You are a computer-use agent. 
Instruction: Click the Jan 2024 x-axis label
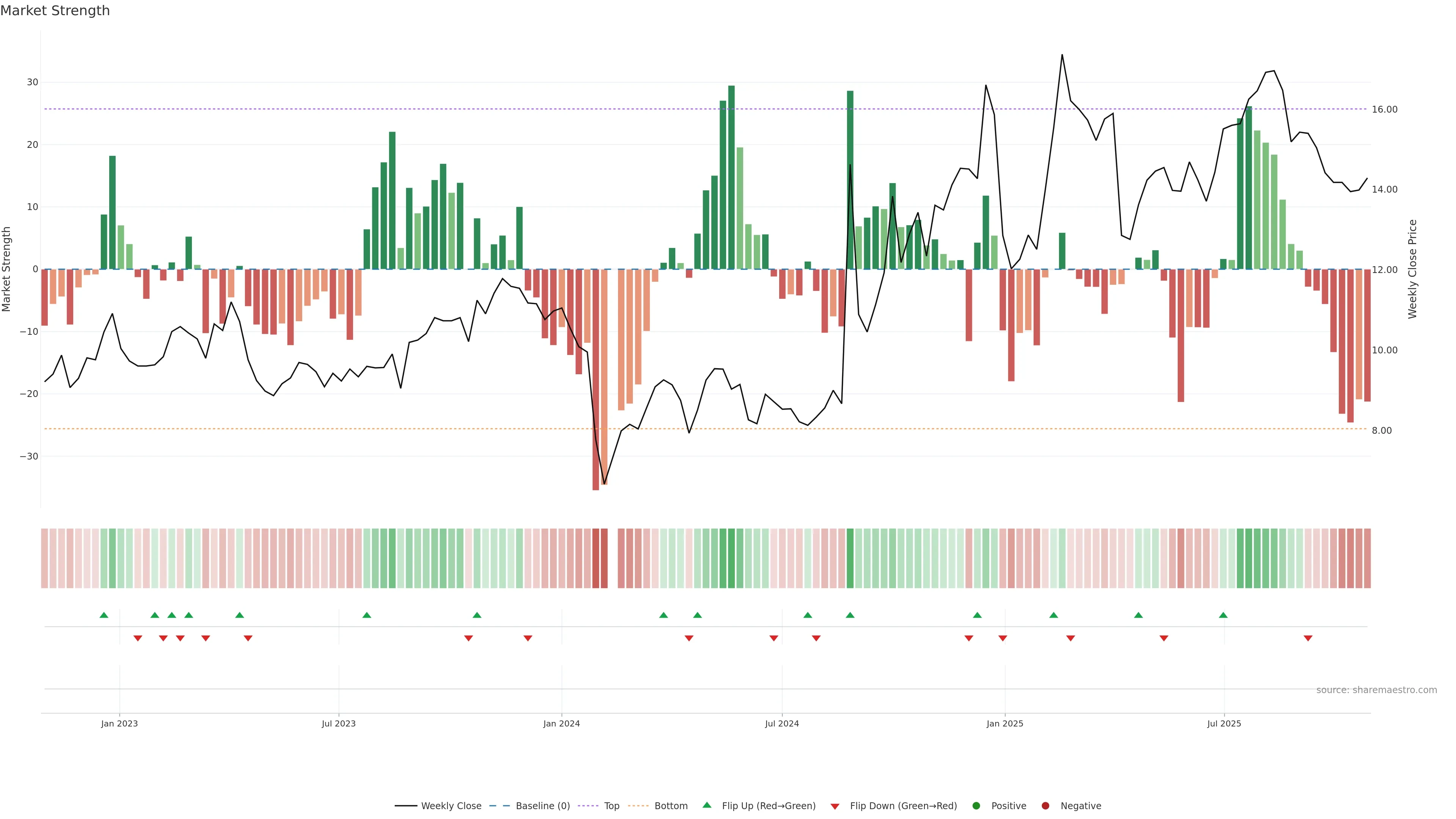tap(561, 723)
